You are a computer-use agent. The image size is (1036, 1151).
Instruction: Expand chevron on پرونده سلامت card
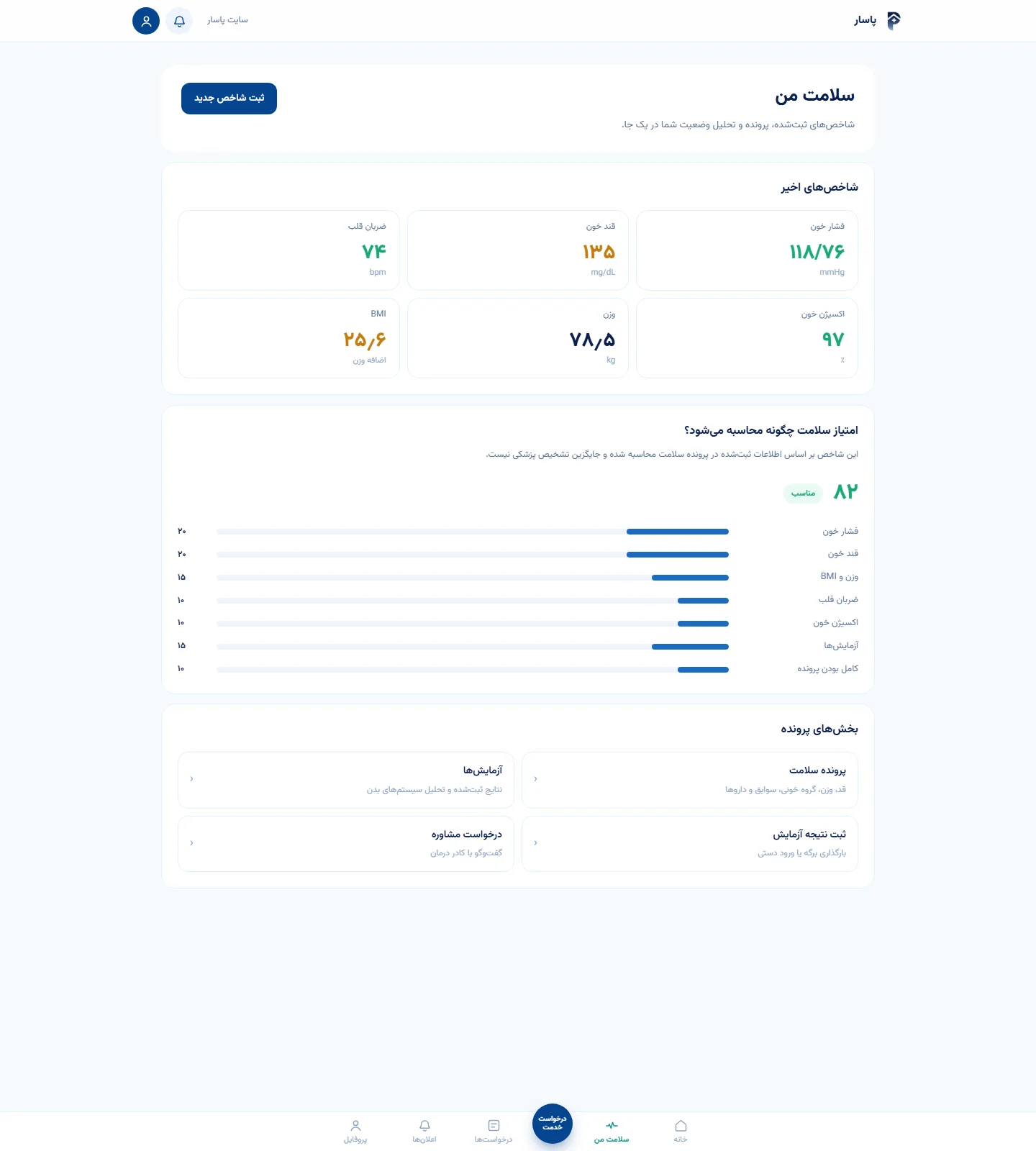pyautogui.click(x=535, y=779)
